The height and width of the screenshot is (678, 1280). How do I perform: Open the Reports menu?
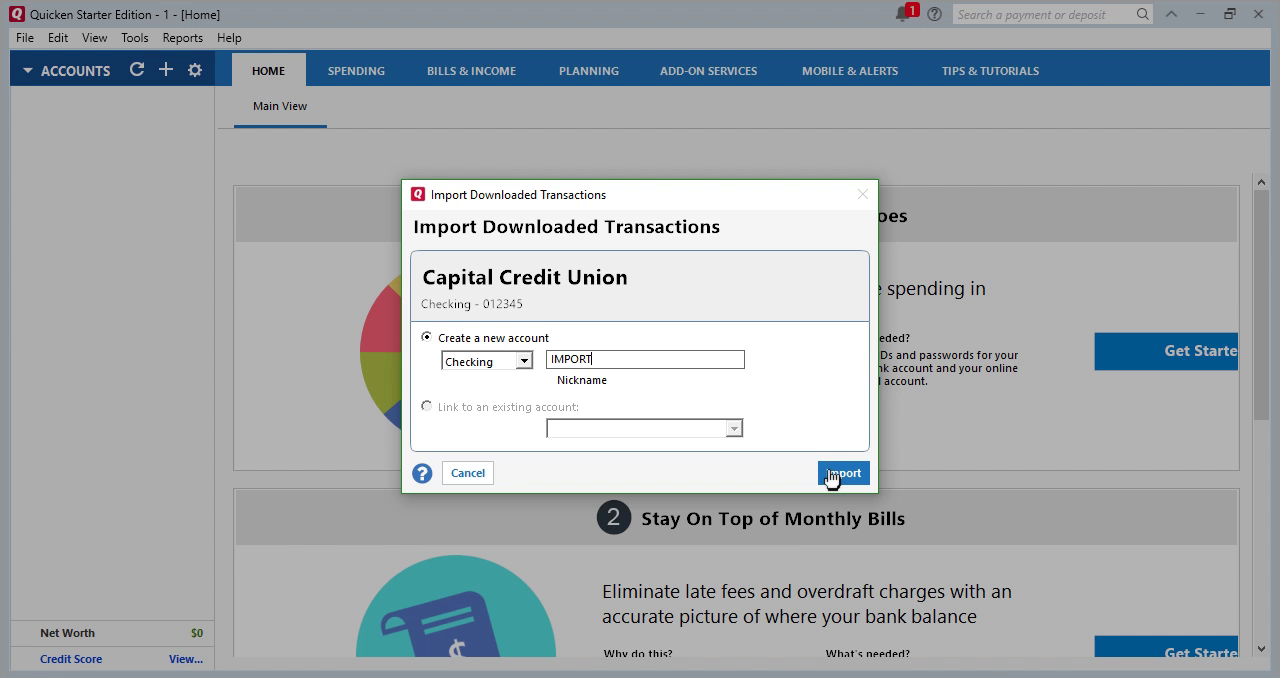[x=183, y=38]
